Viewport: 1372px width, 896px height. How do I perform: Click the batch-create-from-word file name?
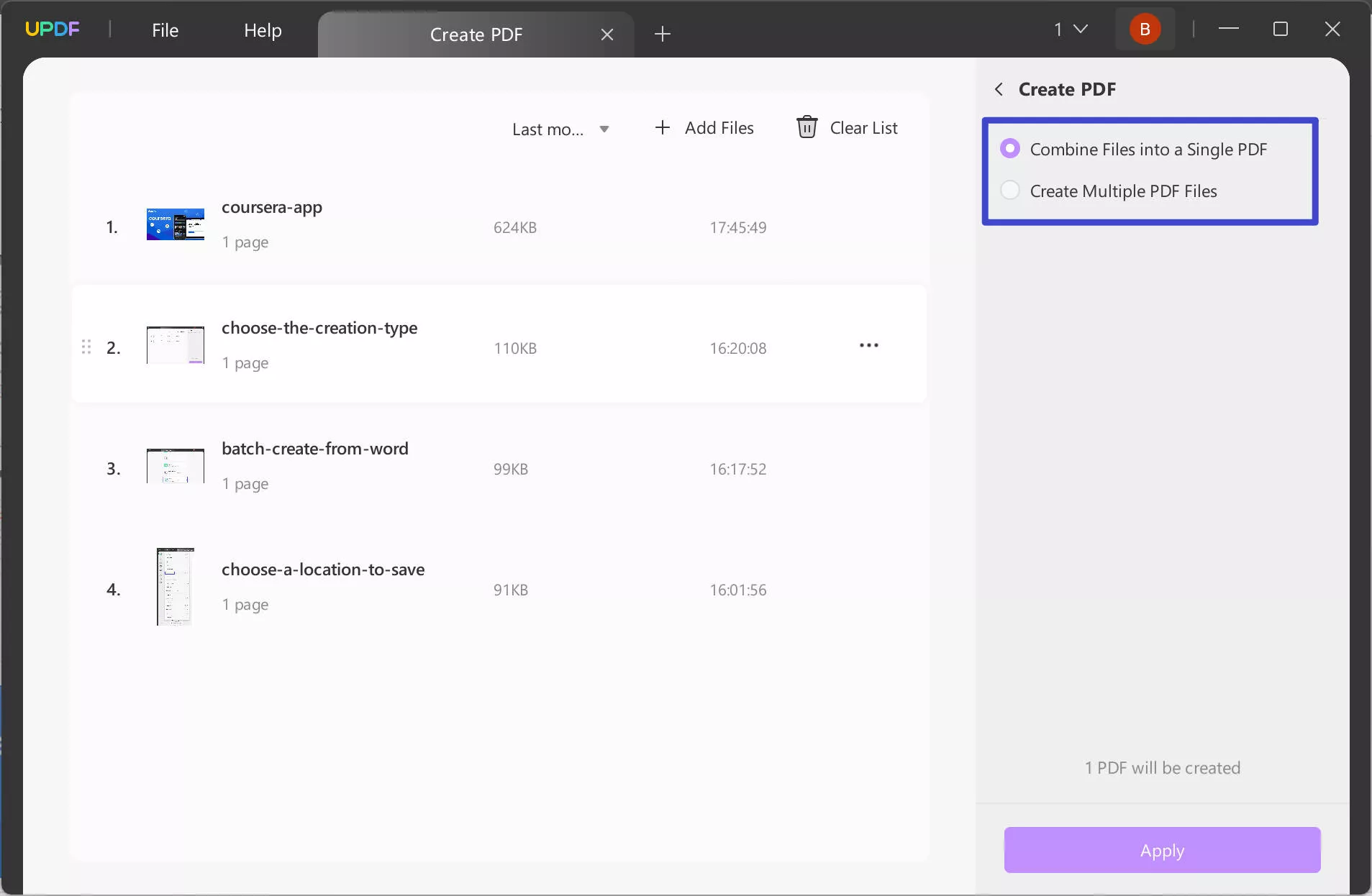click(315, 449)
